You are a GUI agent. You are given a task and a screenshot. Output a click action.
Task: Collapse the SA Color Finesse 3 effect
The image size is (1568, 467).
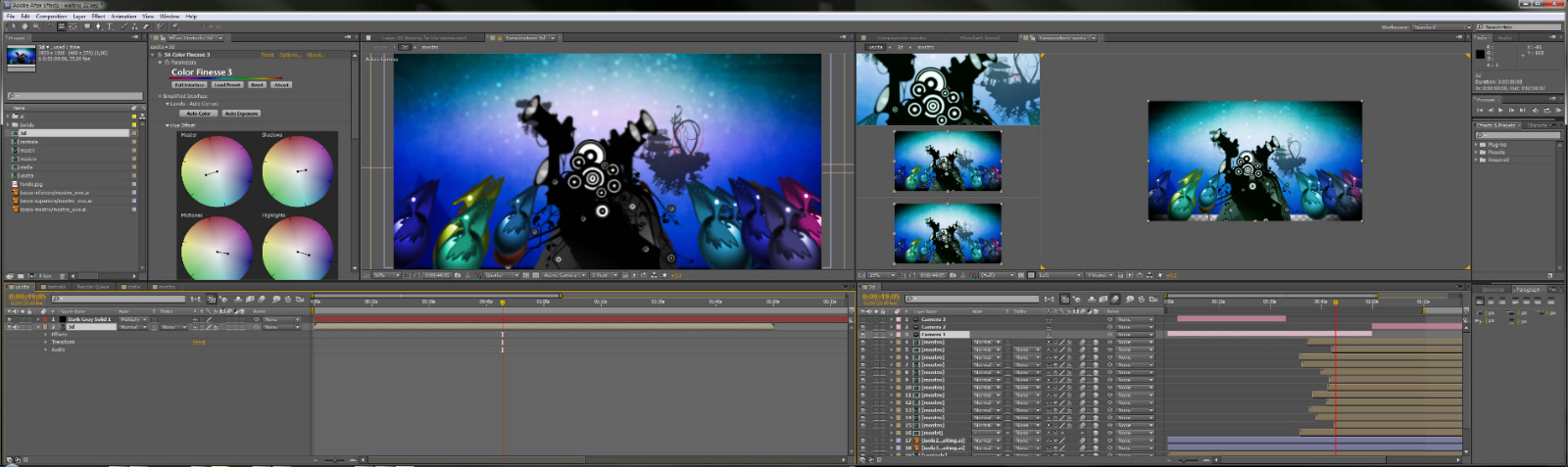pyautogui.click(x=152, y=55)
